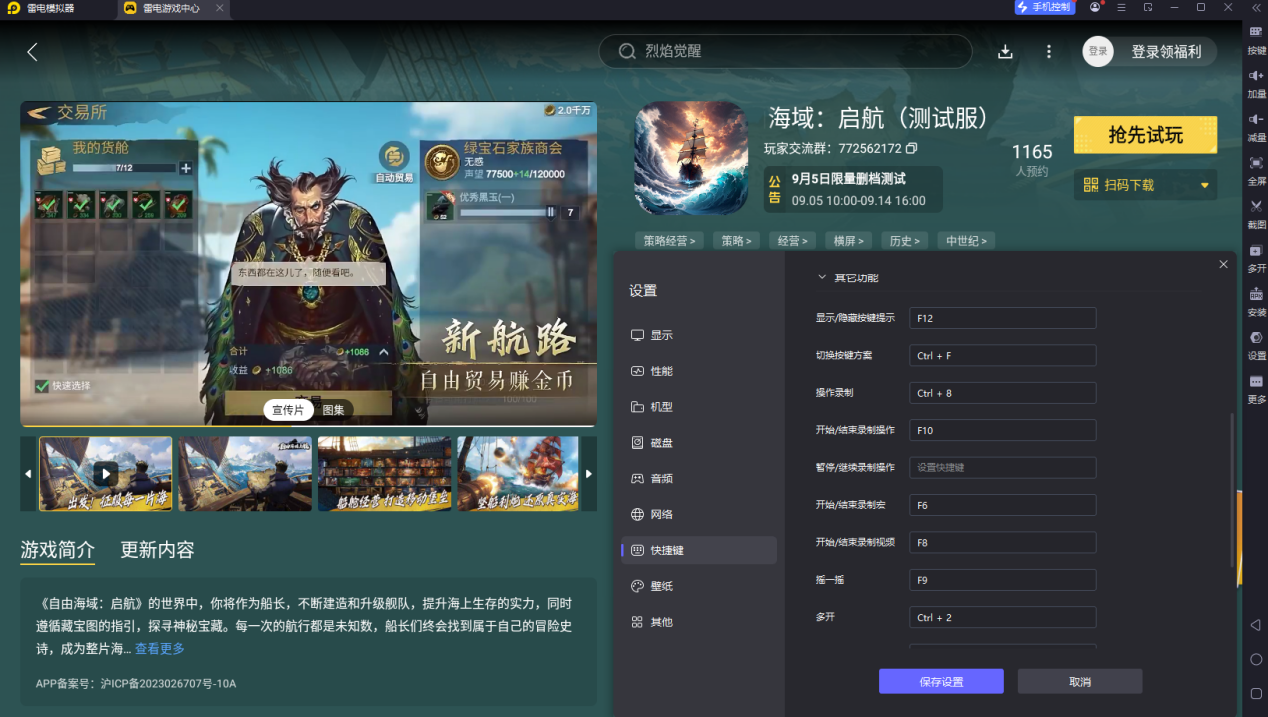The image size is (1268, 717).
Task: Click the search box showing 烈焰觉醒
Action: (785, 51)
